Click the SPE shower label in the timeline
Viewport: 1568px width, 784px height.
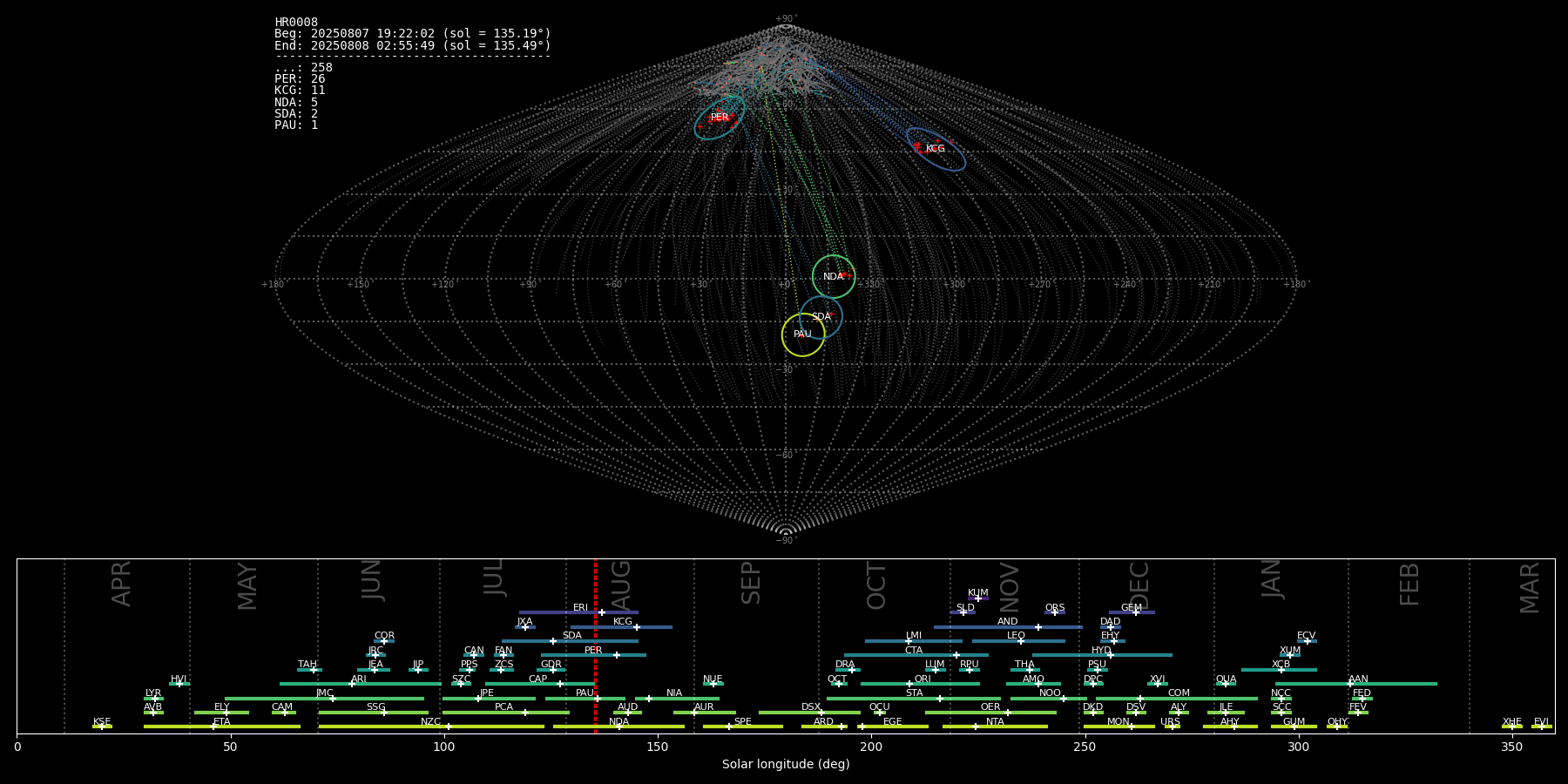pyautogui.click(x=742, y=722)
